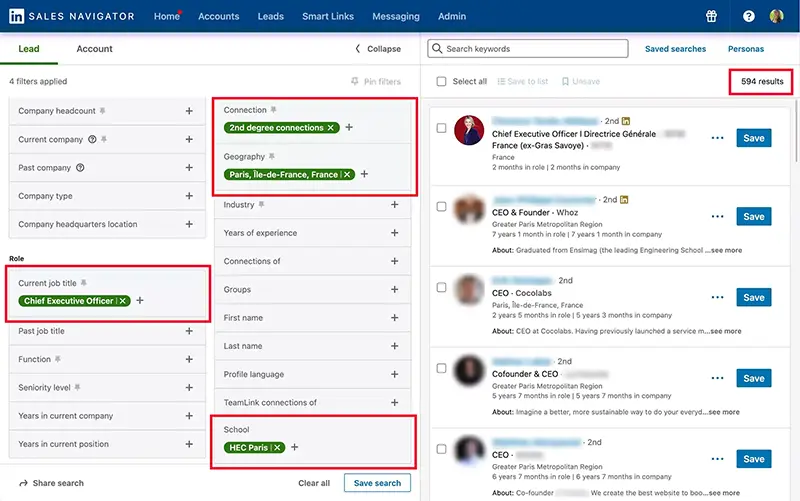The width and height of the screenshot is (800, 501).
Task: Open the help question mark icon
Action: 748,16
